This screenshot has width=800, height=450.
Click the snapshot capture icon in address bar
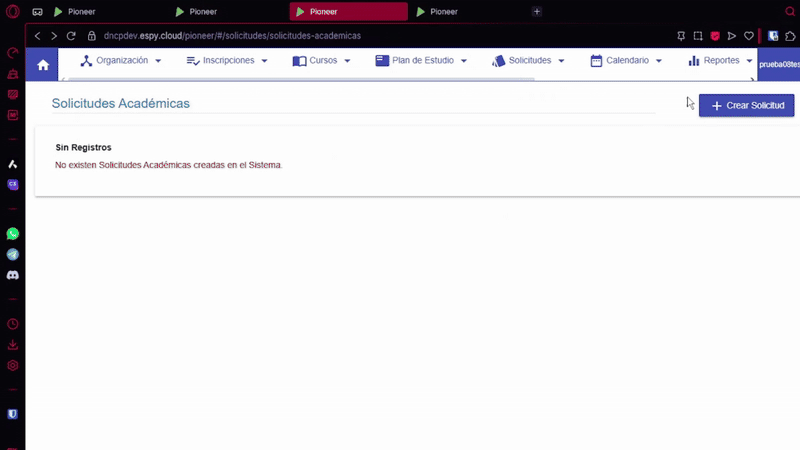pyautogui.click(x=698, y=36)
